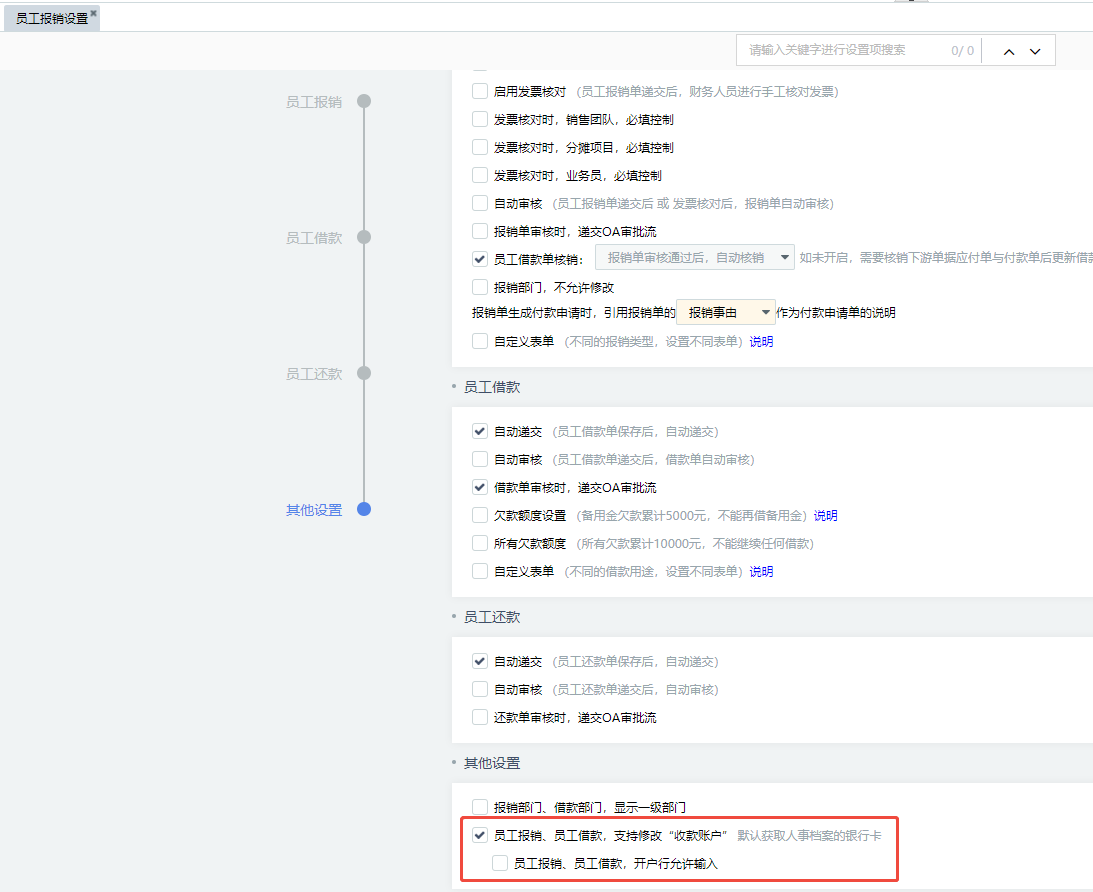The height and width of the screenshot is (892, 1093).
Task: Open 说明 link beside 欠款额度设置
Action: (825, 516)
